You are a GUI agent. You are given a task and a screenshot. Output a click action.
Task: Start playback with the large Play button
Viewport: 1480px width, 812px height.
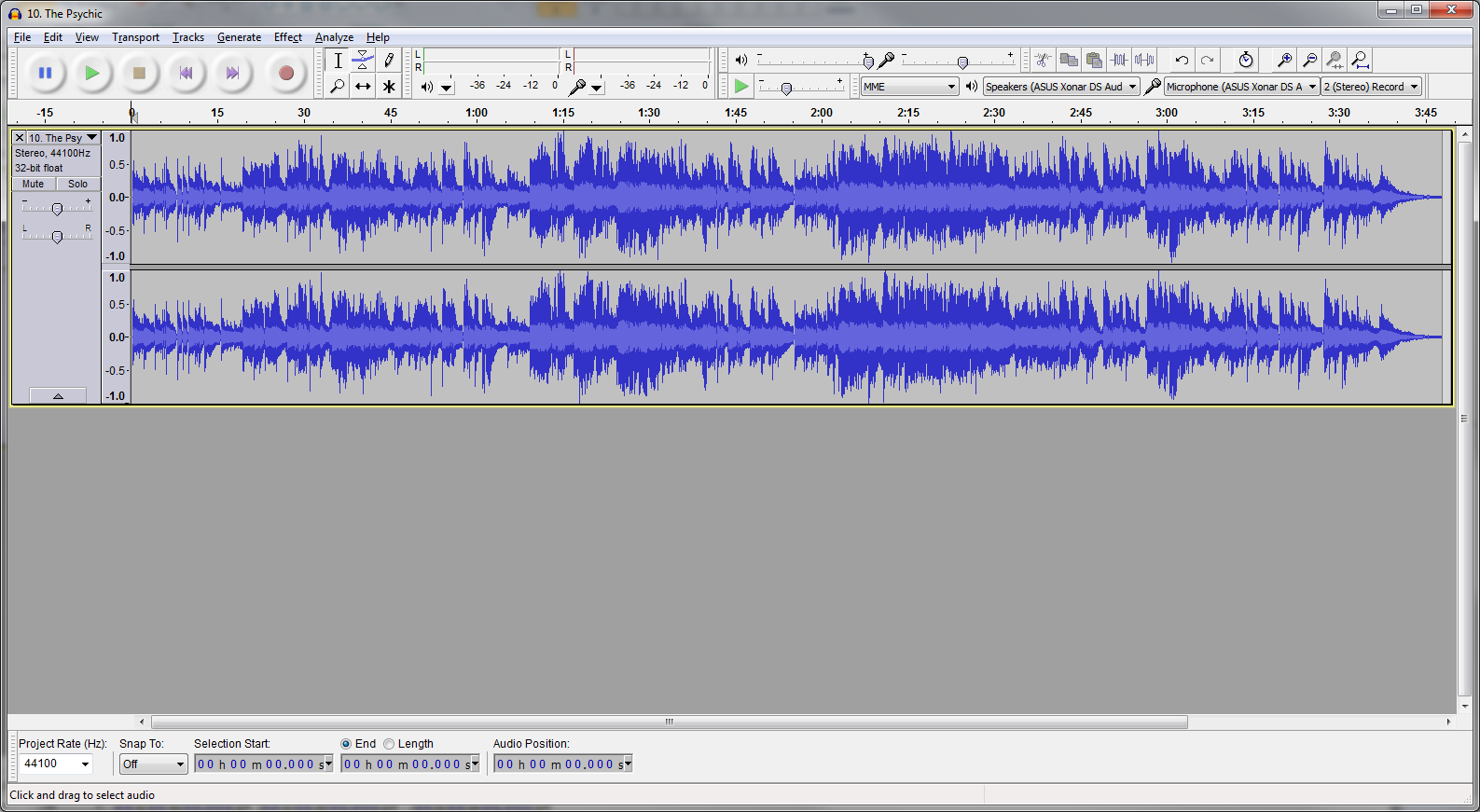pos(91,73)
